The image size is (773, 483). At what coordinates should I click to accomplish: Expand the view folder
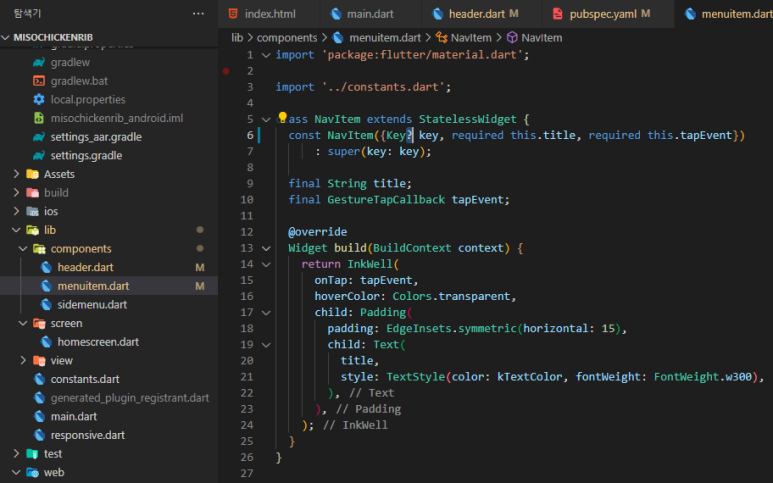point(23,361)
